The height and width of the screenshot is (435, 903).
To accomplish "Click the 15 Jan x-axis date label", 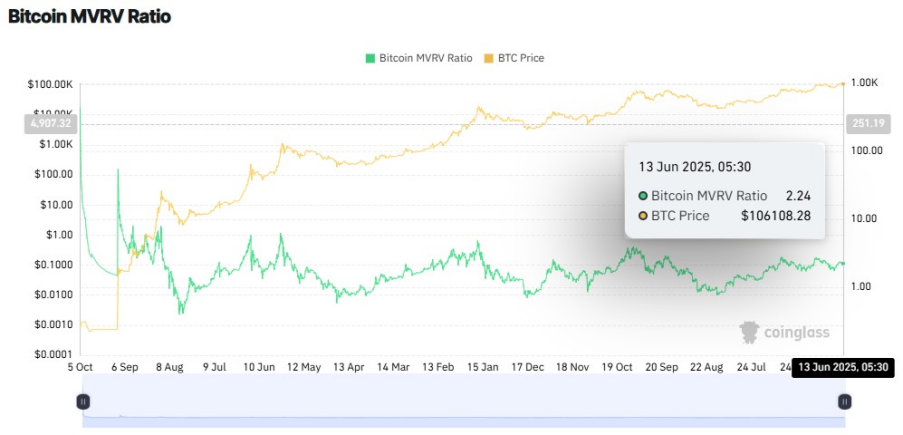I will coord(483,367).
